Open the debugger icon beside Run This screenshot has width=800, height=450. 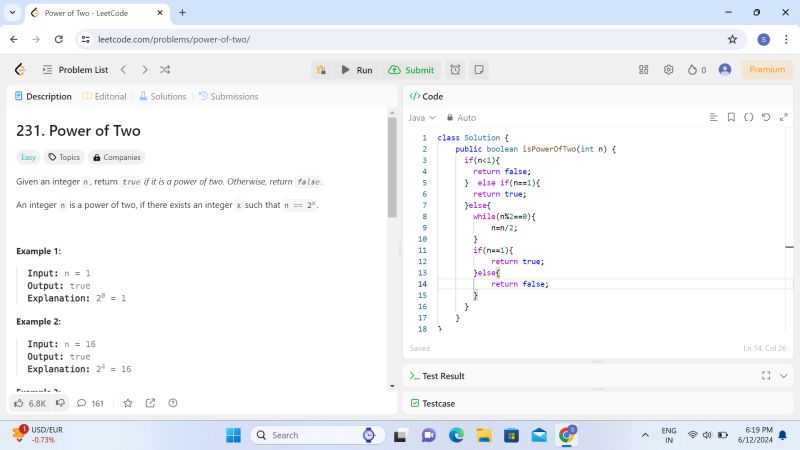pos(321,70)
